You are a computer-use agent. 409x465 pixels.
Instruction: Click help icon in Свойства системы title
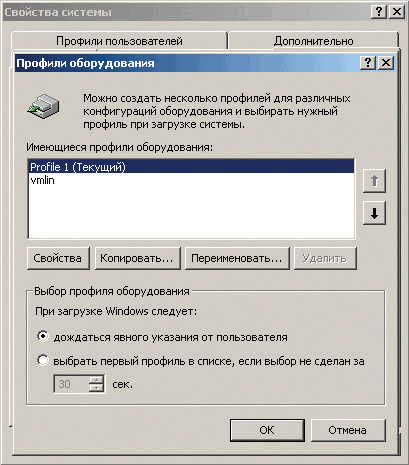pyautogui.click(x=379, y=12)
